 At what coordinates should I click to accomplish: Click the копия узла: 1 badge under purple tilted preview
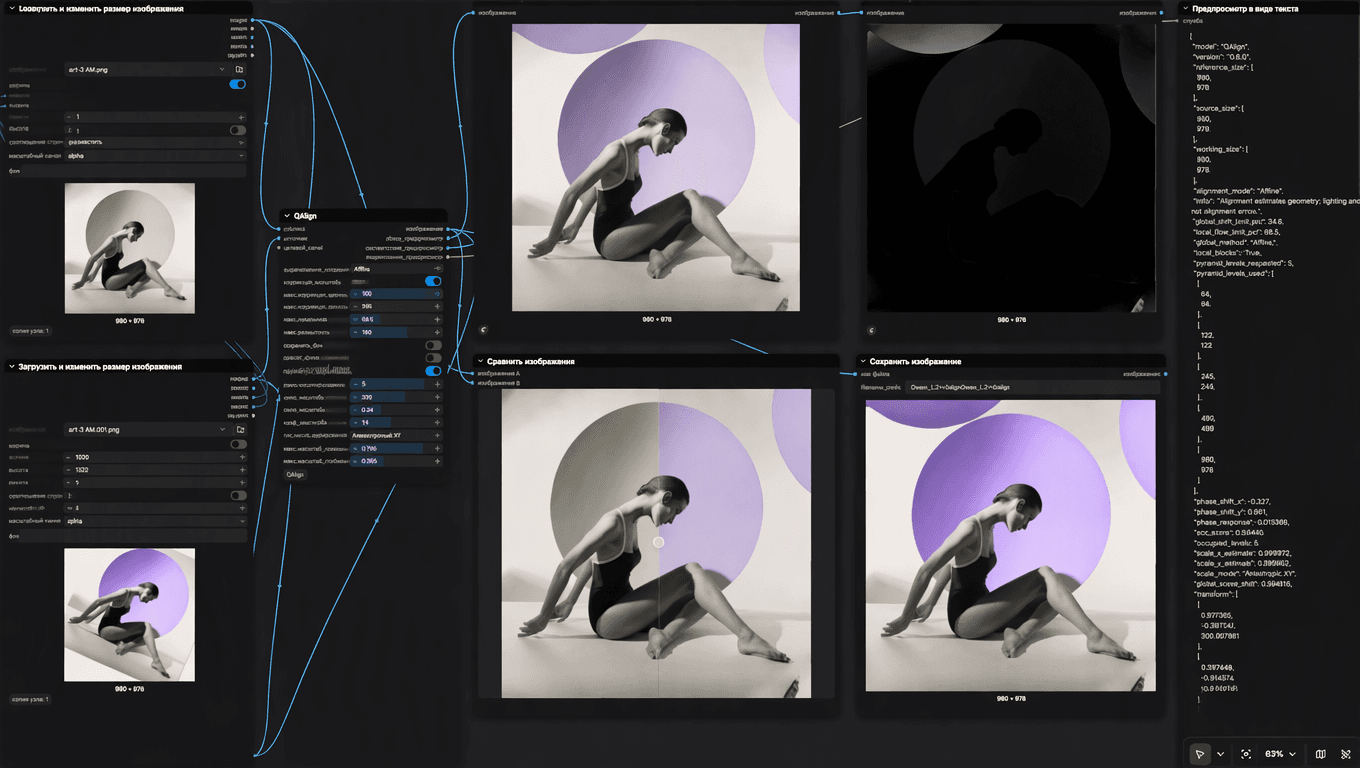30,699
